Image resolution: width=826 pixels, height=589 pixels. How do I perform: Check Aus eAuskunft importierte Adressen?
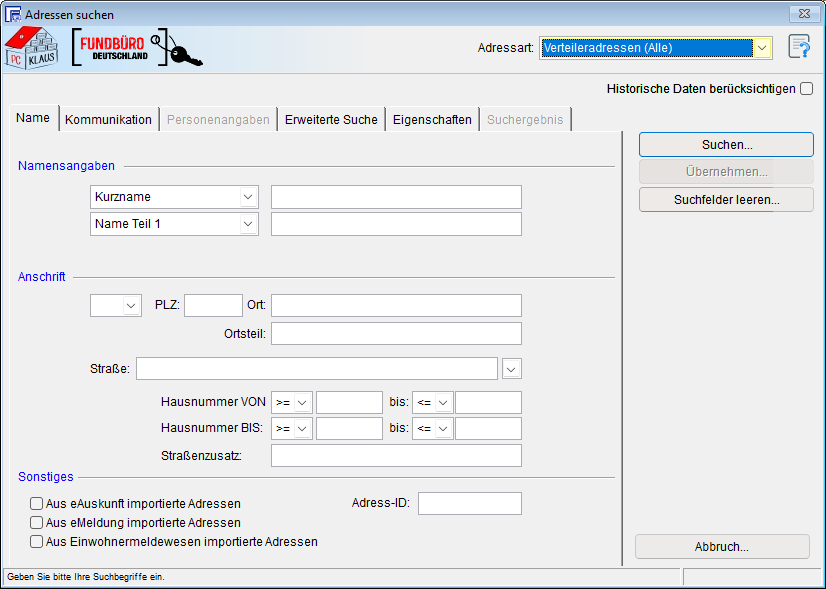pos(37,504)
